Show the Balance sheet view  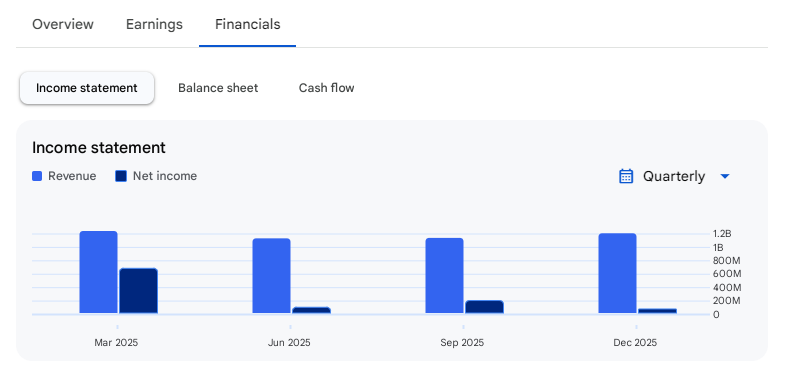(x=218, y=88)
